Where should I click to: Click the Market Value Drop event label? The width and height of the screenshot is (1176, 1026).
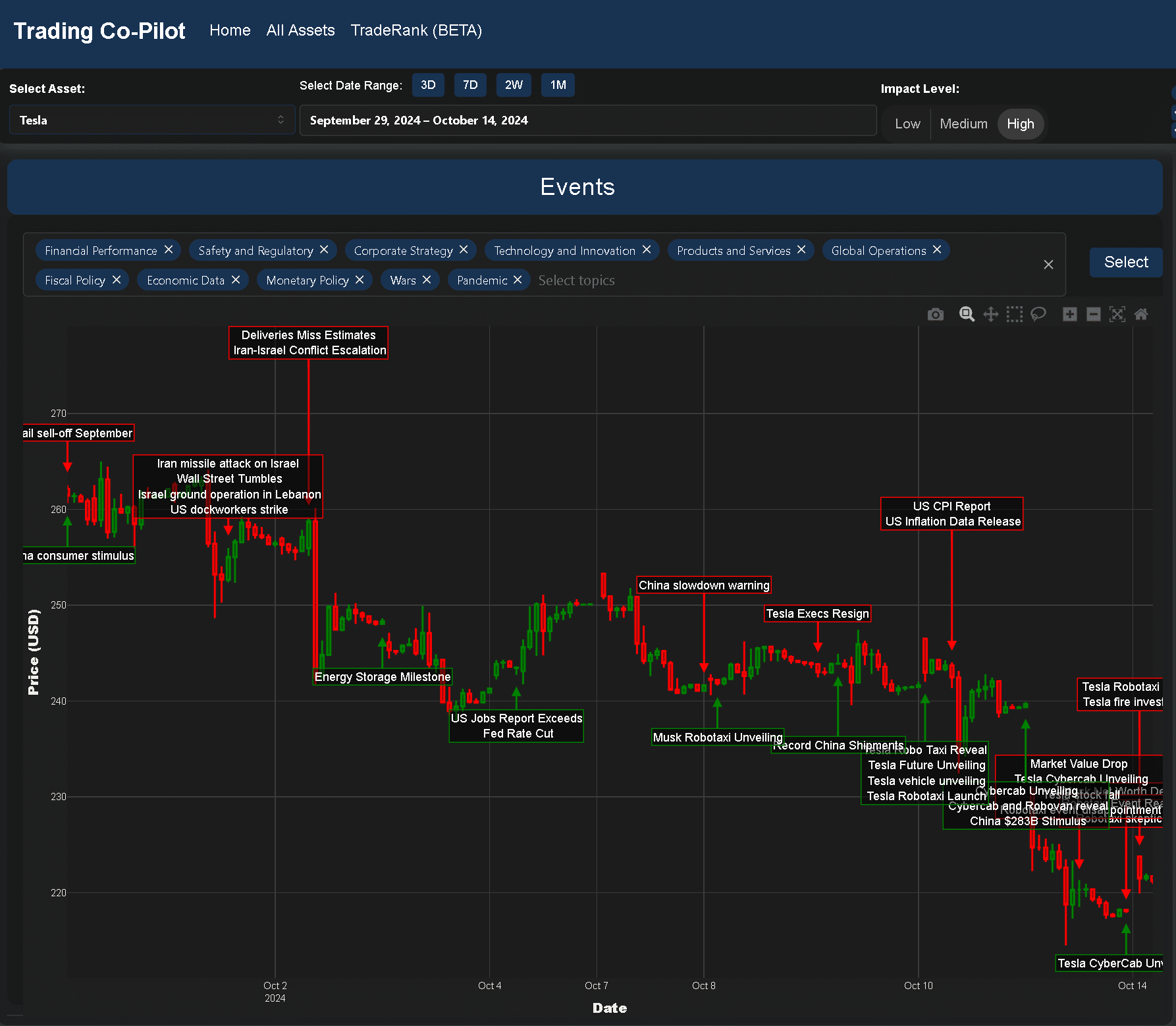(1079, 764)
